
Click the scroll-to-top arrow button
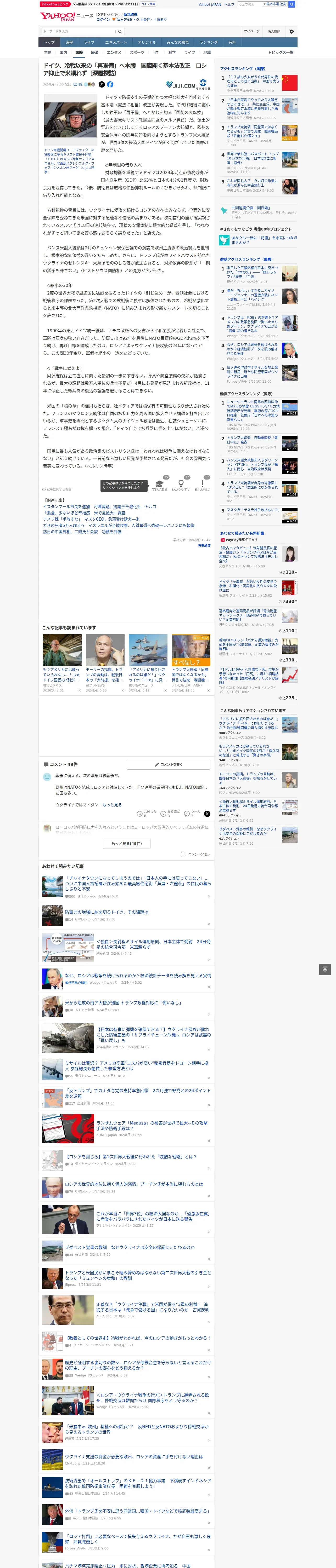coord(325,969)
